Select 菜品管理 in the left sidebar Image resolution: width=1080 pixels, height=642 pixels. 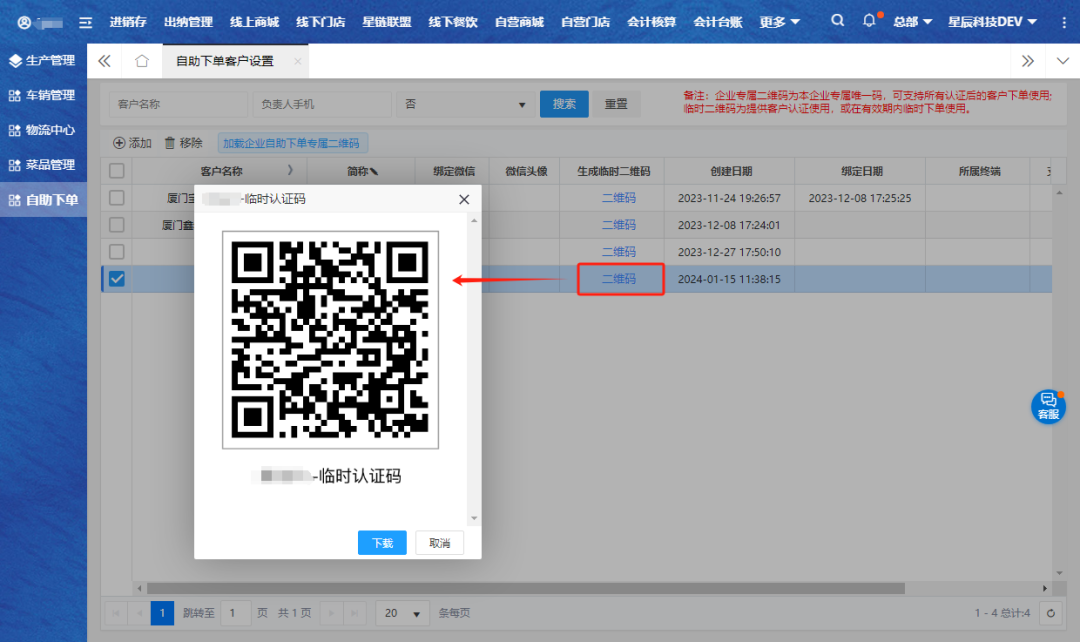tap(50, 165)
